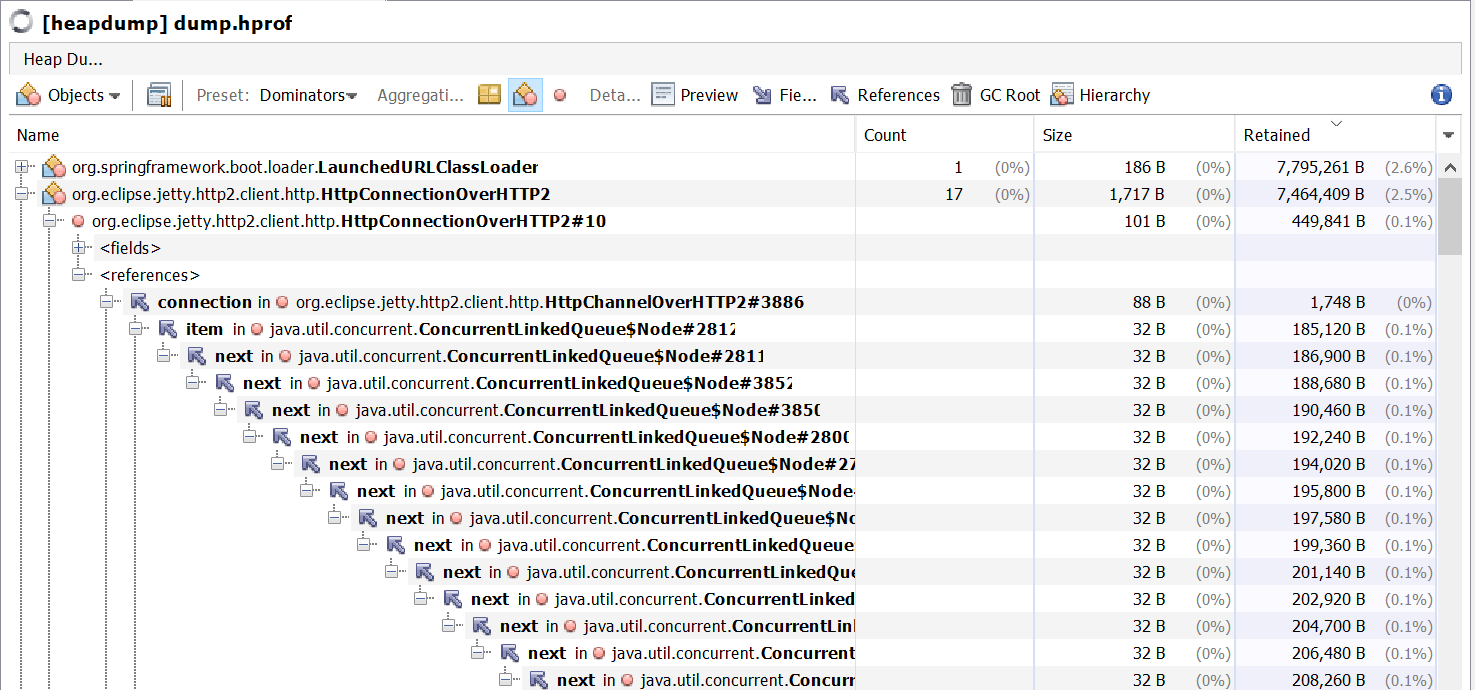The height and width of the screenshot is (690, 1475).
Task: Sort by the Name column header
Action: click(x=432, y=135)
